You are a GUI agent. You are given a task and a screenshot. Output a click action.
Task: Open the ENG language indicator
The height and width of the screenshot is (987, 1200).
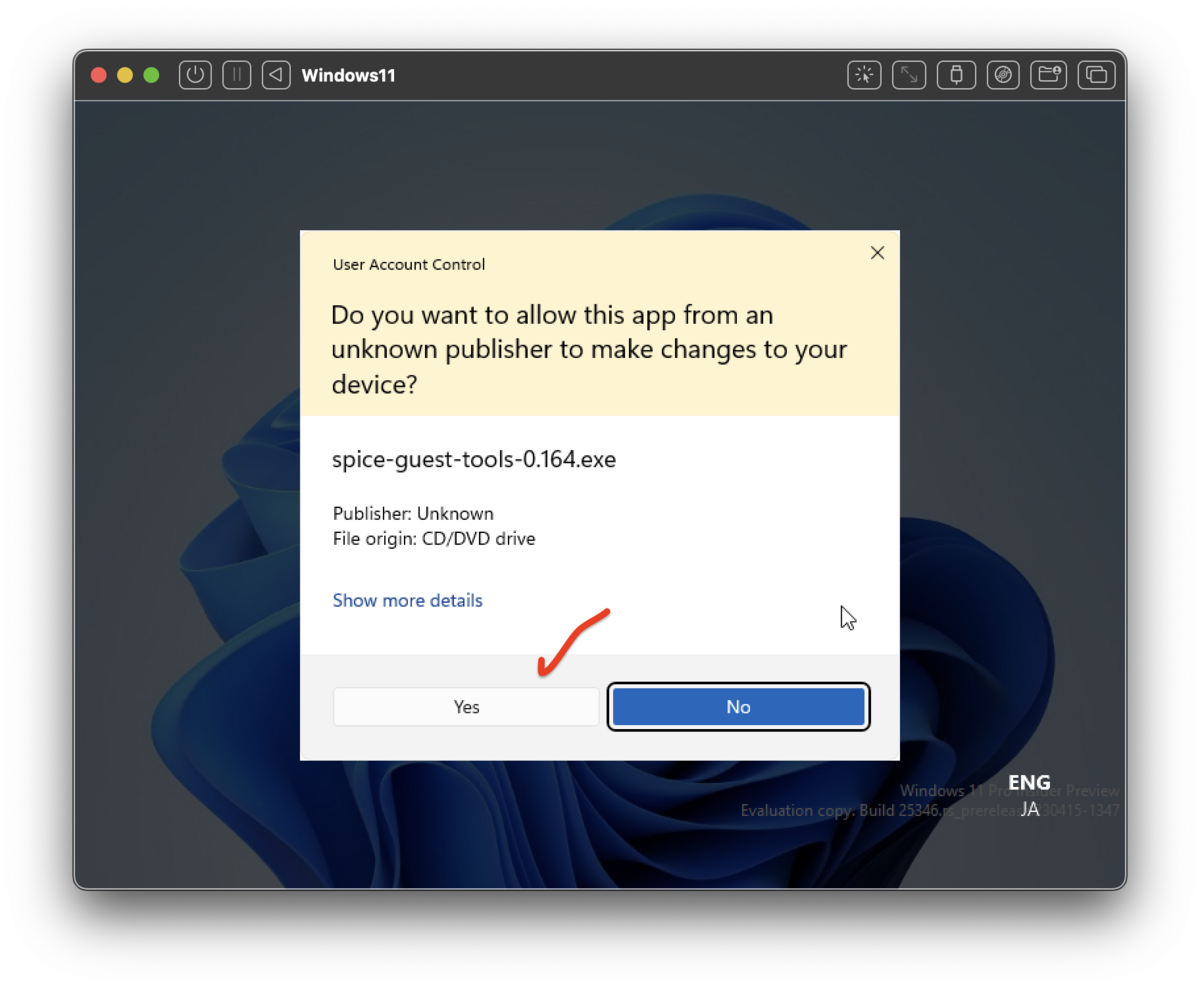click(x=1029, y=782)
